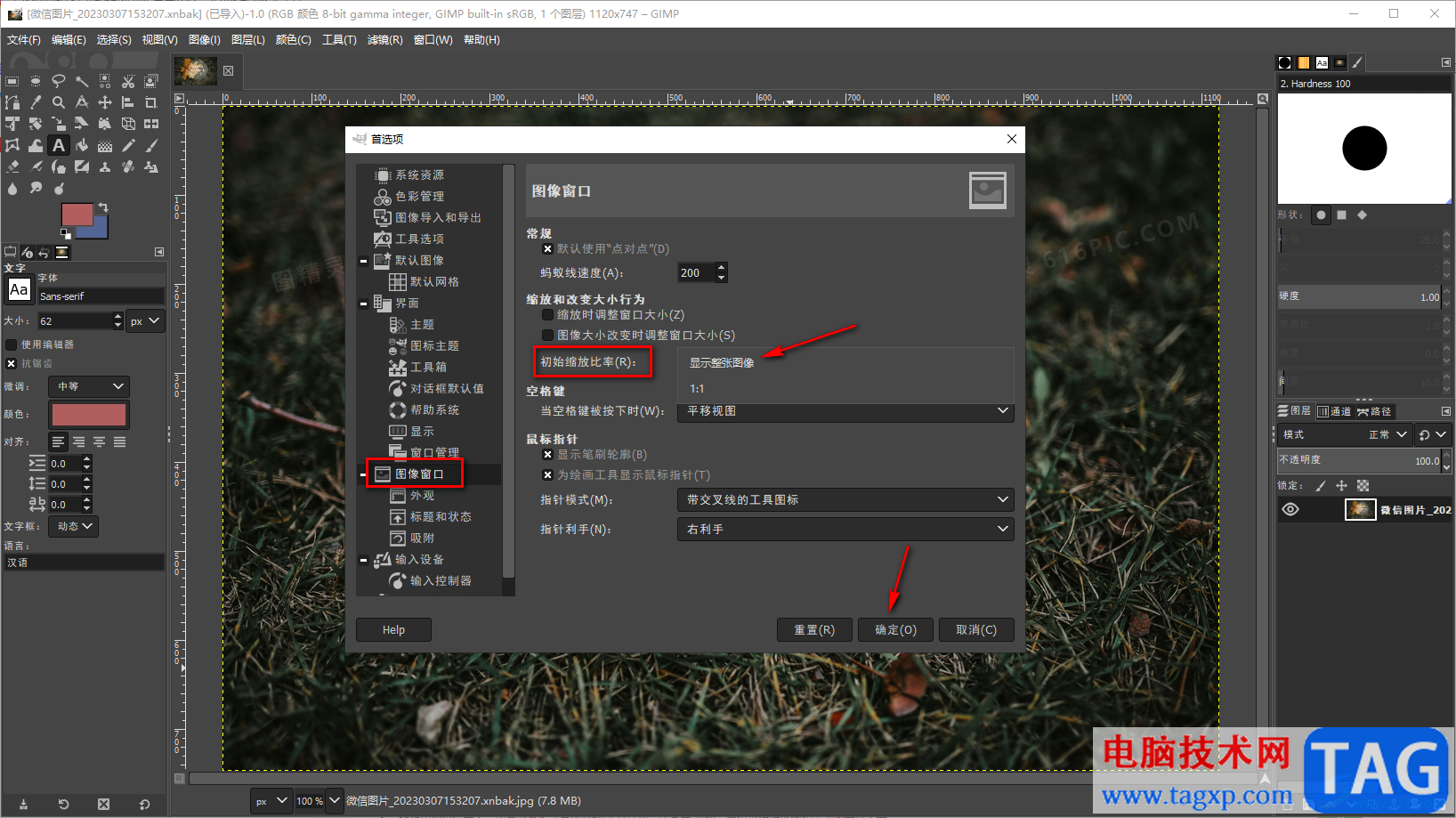This screenshot has height=818, width=1456.
Task: Select the Blur/Sharpen droplet tool
Action: 12,188
